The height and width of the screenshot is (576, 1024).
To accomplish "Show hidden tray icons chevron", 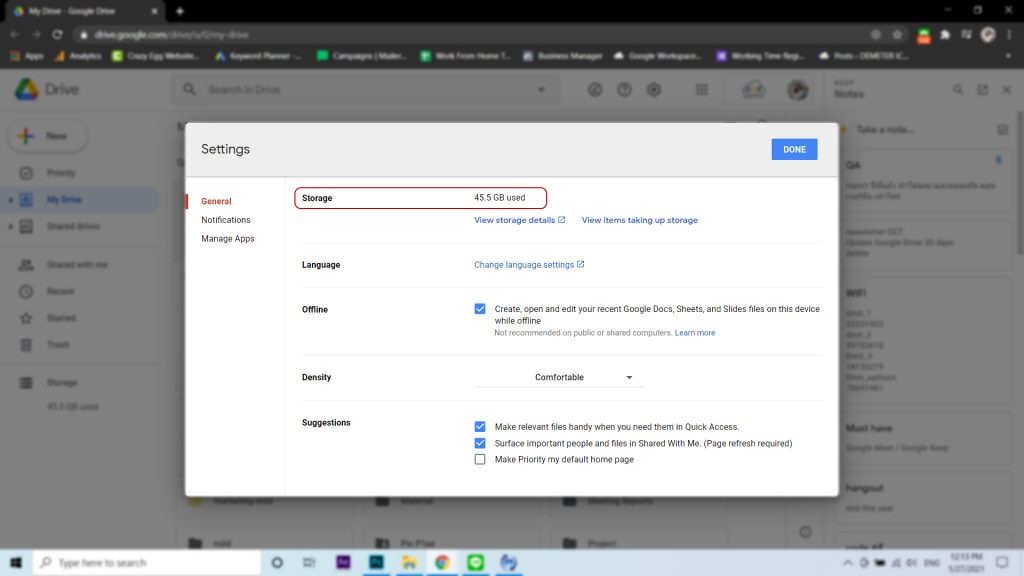I will coord(848,562).
